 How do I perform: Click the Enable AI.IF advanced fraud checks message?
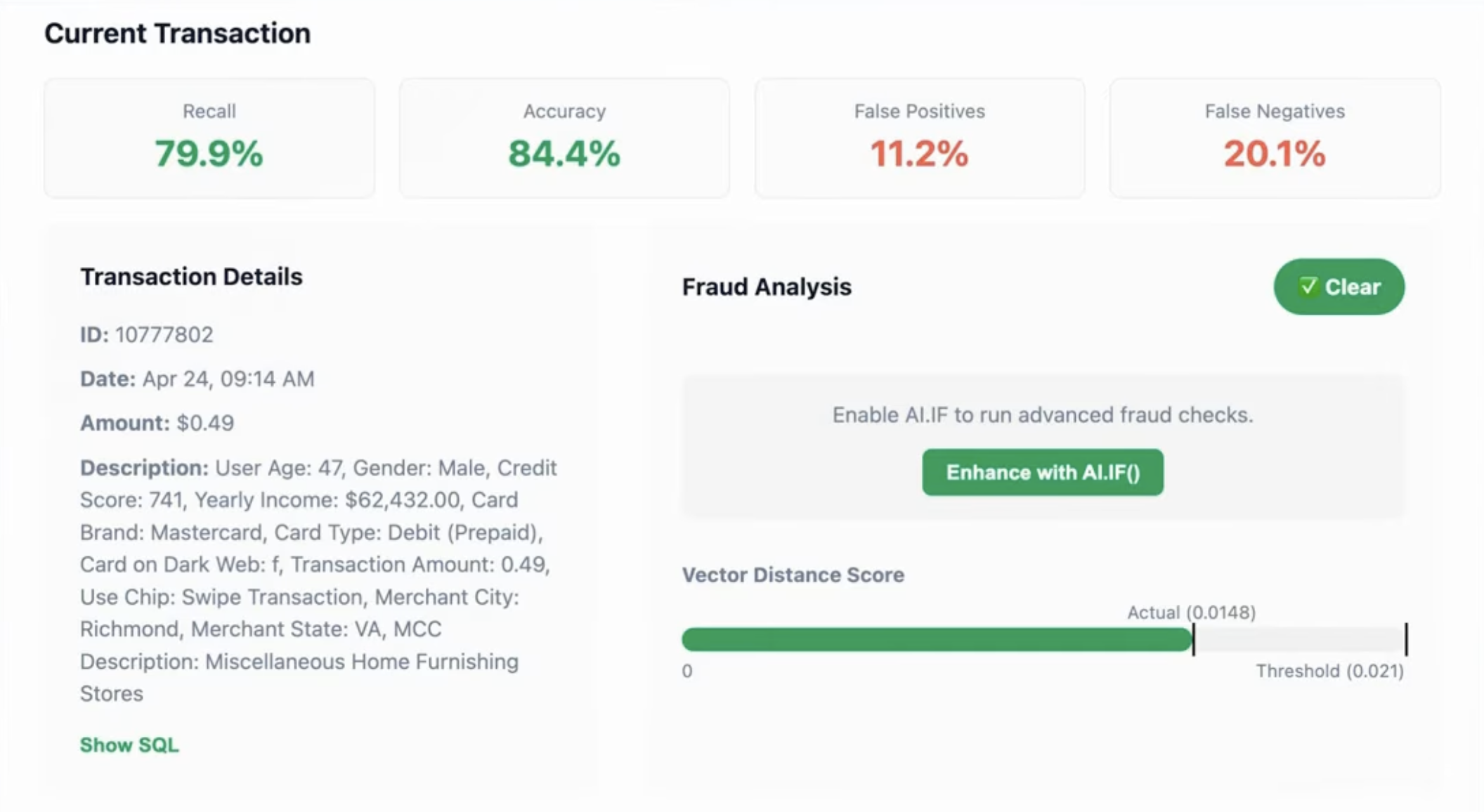pos(1043,414)
